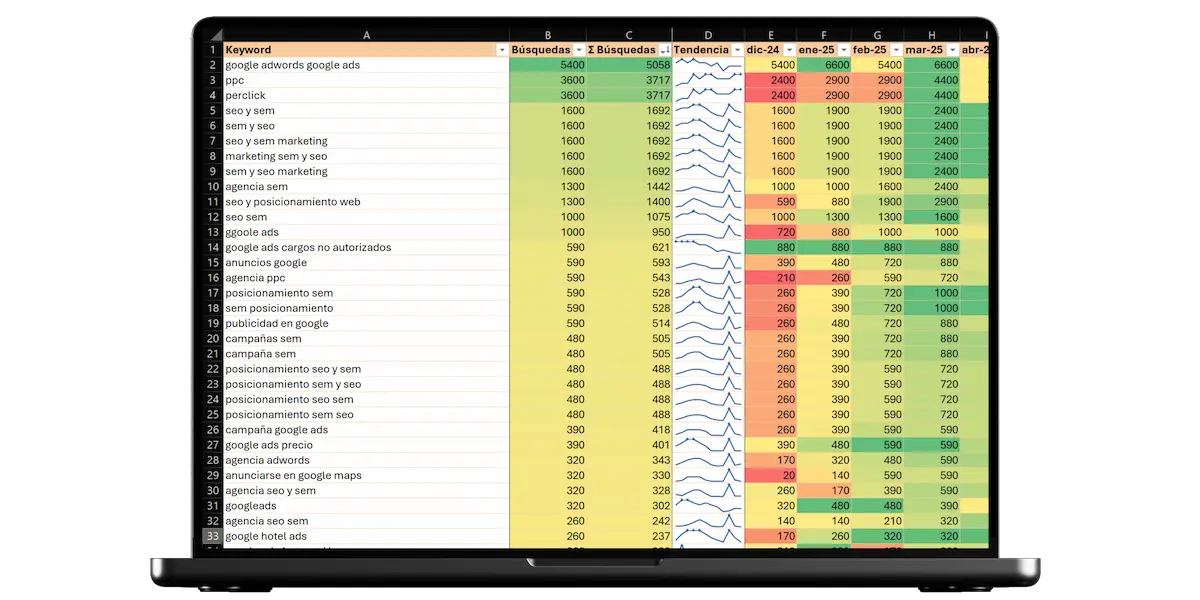
Task: Select column A by its header
Action: (x=366, y=35)
